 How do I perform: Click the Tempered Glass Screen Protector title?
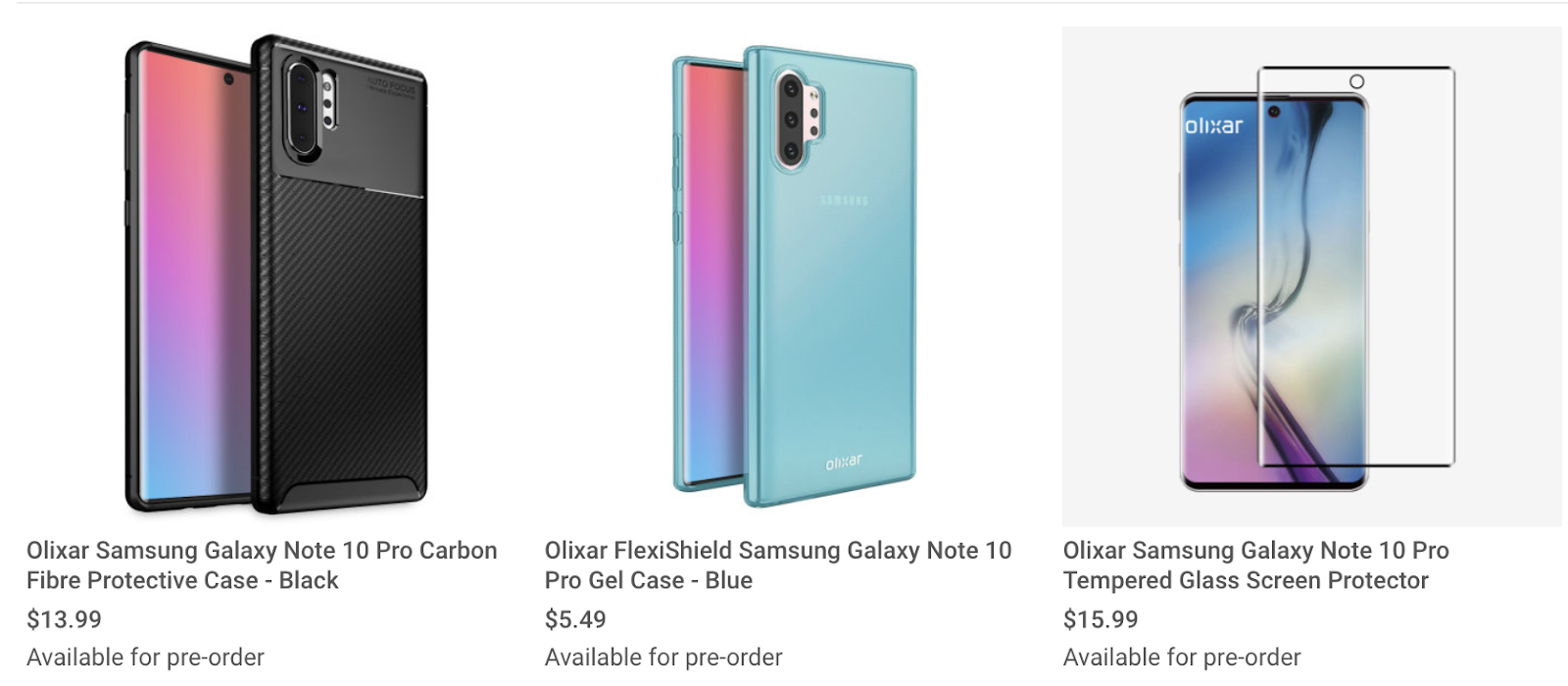tap(1255, 564)
